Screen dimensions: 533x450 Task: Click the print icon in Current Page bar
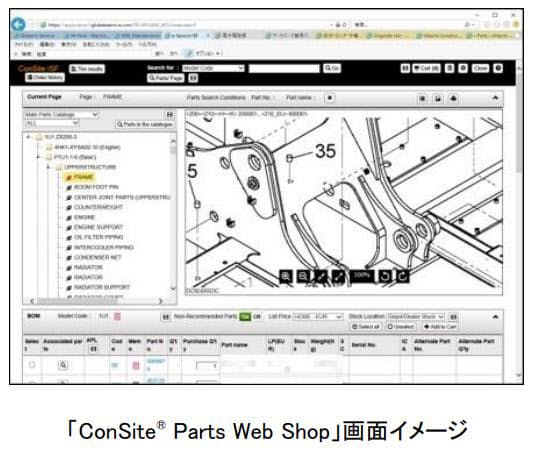pyautogui.click(x=422, y=98)
